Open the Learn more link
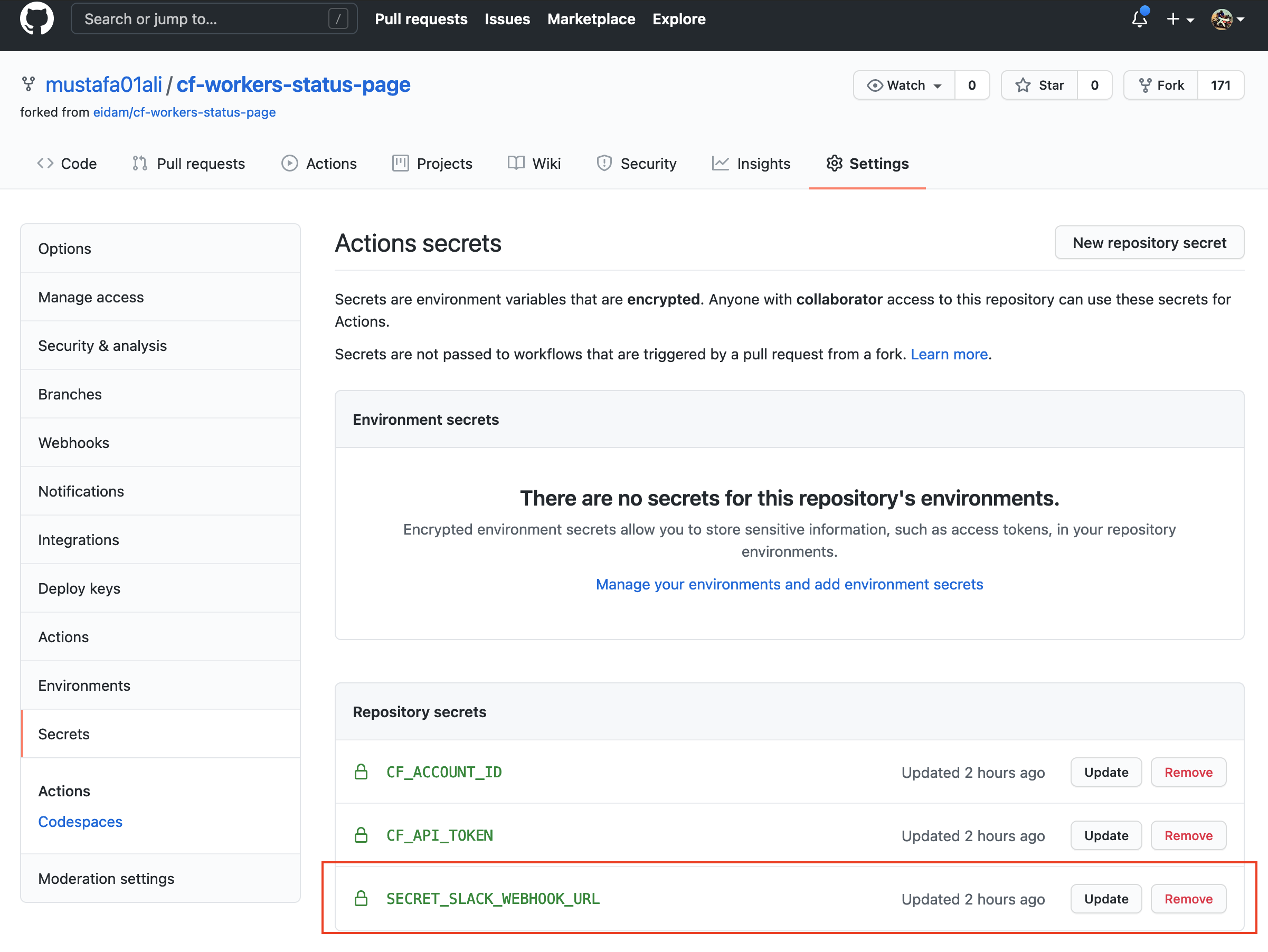Image resolution: width=1268 pixels, height=952 pixels. (x=949, y=354)
